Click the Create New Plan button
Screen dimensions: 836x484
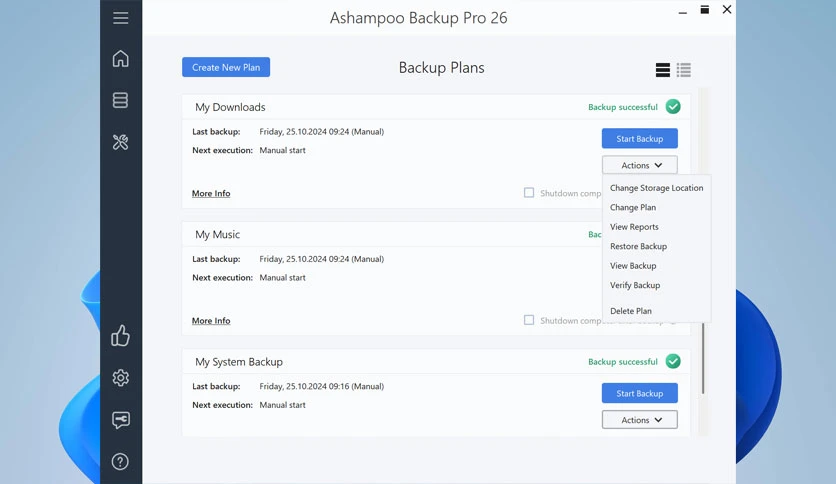tap(226, 67)
